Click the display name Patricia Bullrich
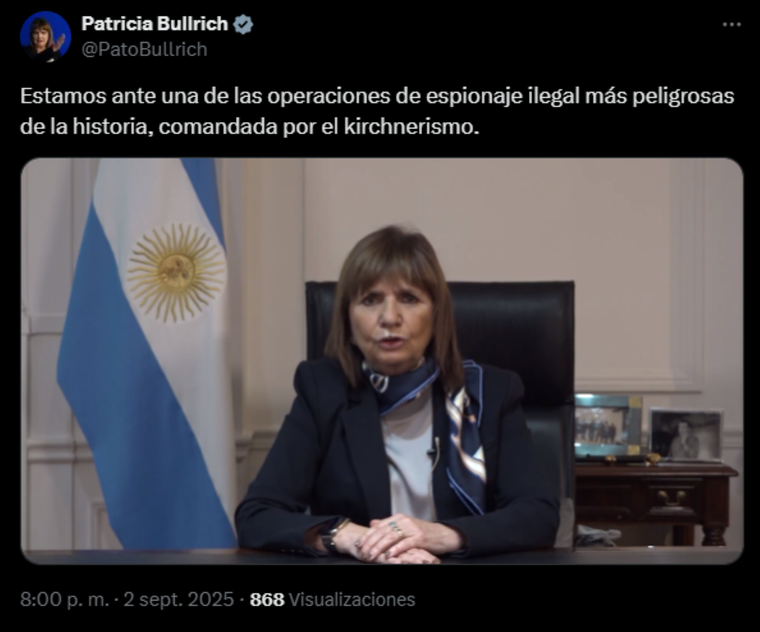Viewport: 760px width, 632px height. click(x=155, y=23)
